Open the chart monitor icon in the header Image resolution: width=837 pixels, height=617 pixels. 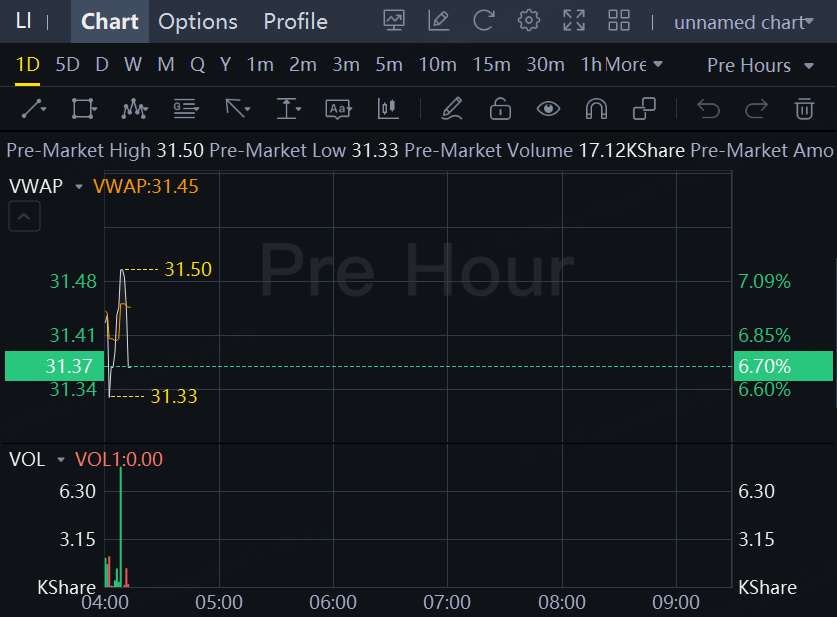[394, 21]
